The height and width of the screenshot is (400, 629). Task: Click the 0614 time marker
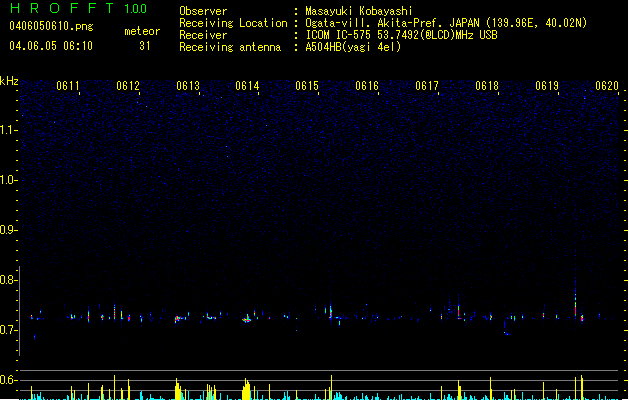coord(248,86)
